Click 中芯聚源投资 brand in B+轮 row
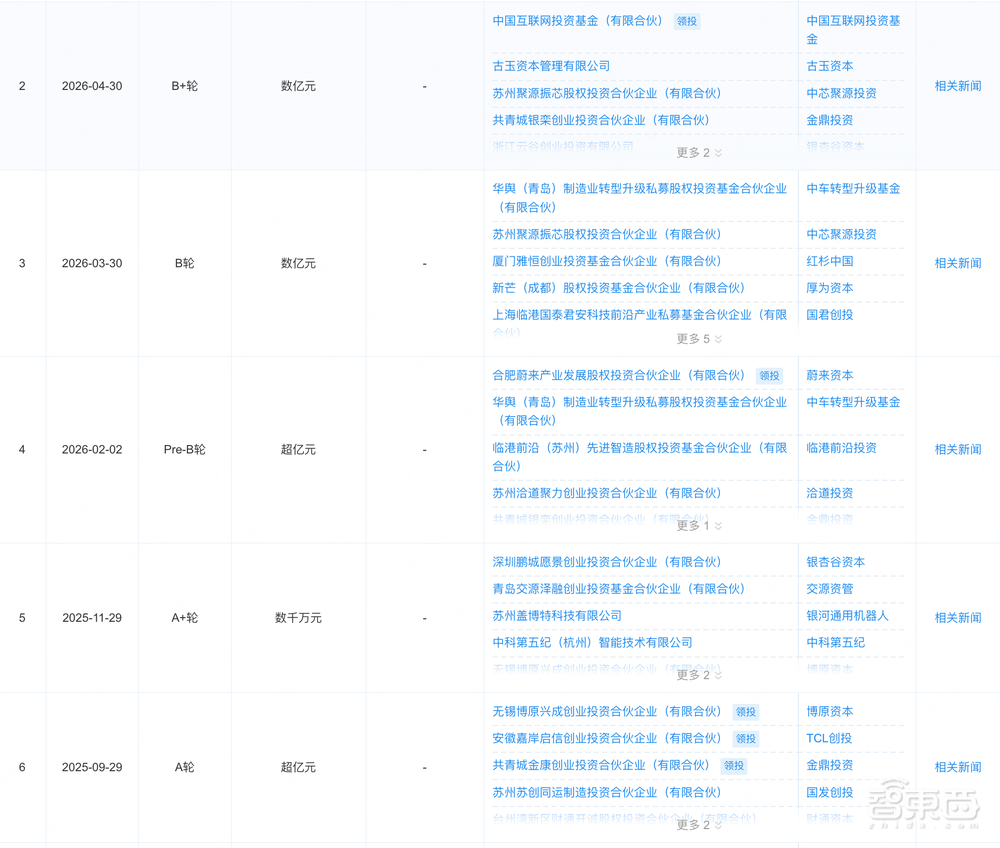This screenshot has width=1000, height=848. tap(841, 93)
